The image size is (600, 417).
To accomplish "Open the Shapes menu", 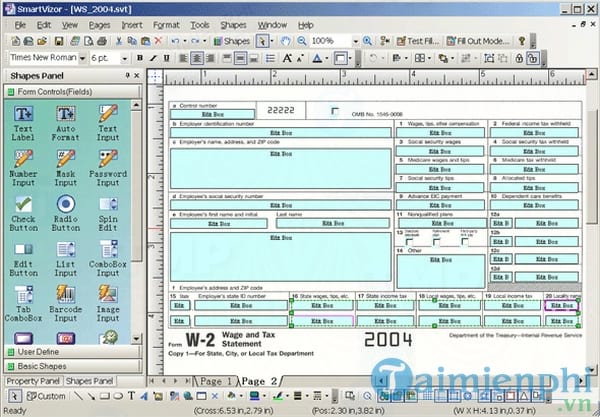I will (x=233, y=25).
